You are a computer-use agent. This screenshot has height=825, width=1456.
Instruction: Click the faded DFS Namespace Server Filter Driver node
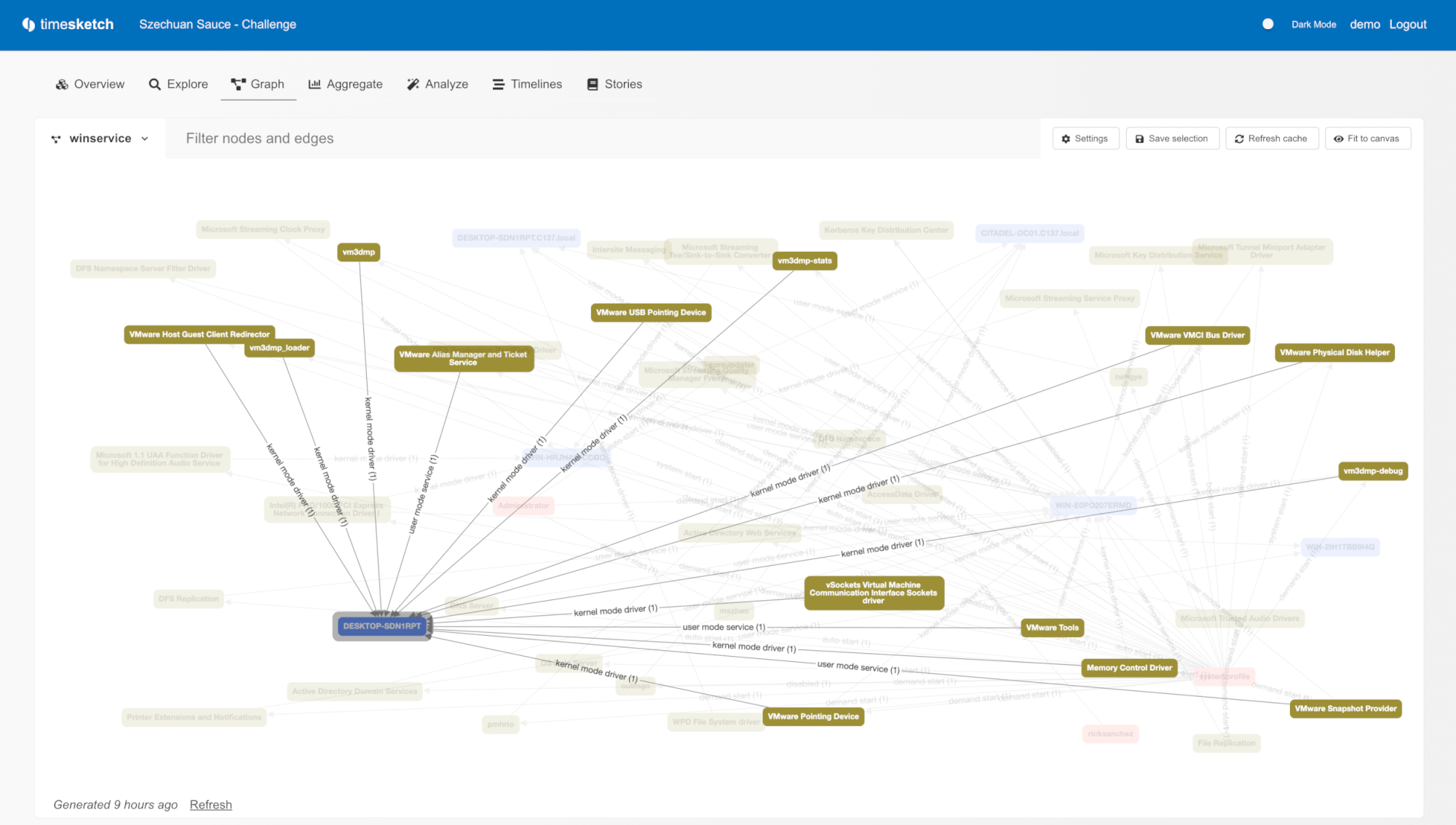143,269
